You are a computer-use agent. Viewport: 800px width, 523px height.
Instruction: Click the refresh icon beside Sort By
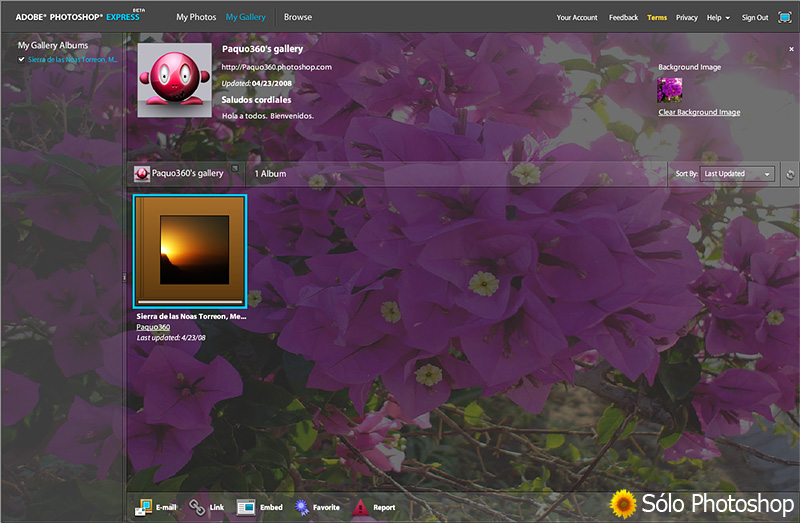tap(790, 174)
